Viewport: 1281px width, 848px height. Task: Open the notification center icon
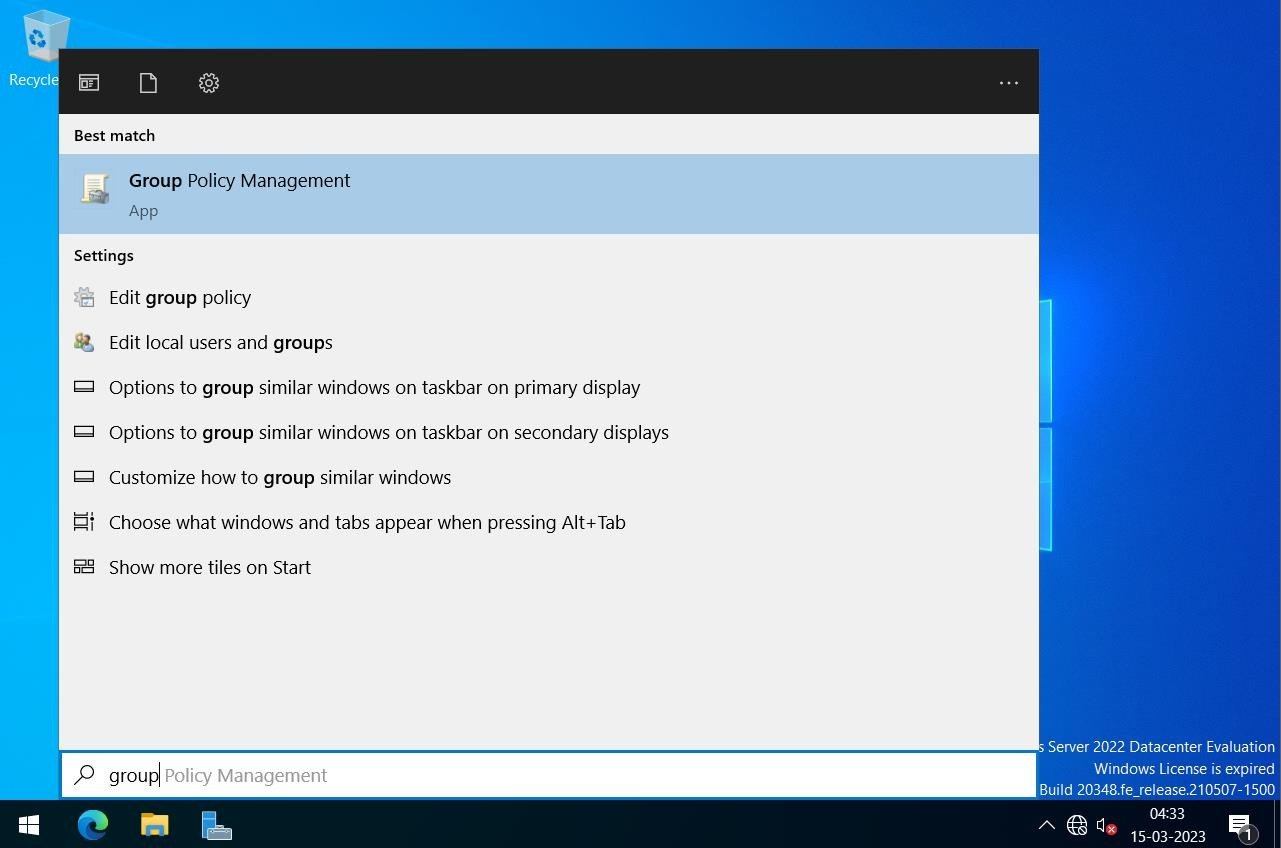(x=1241, y=826)
